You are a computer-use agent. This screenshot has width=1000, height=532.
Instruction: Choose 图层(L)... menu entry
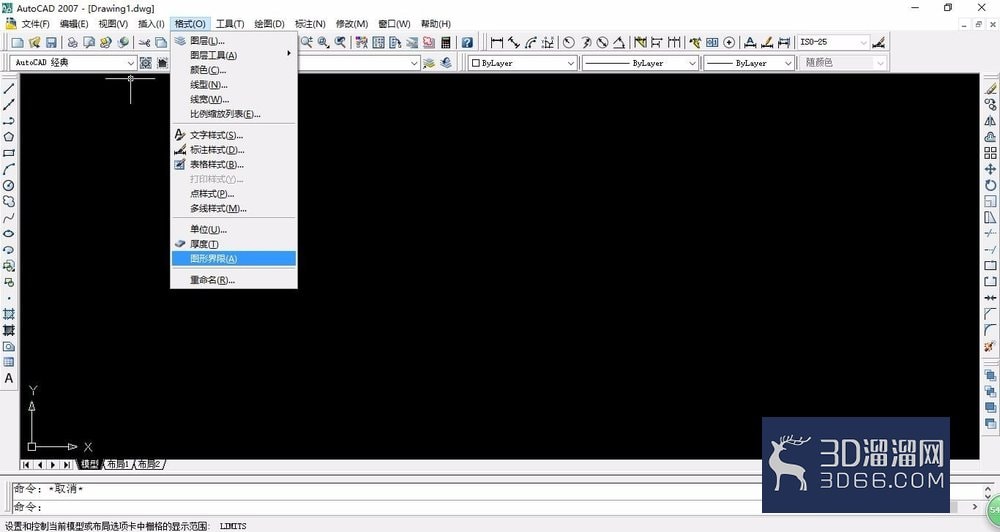click(x=233, y=40)
